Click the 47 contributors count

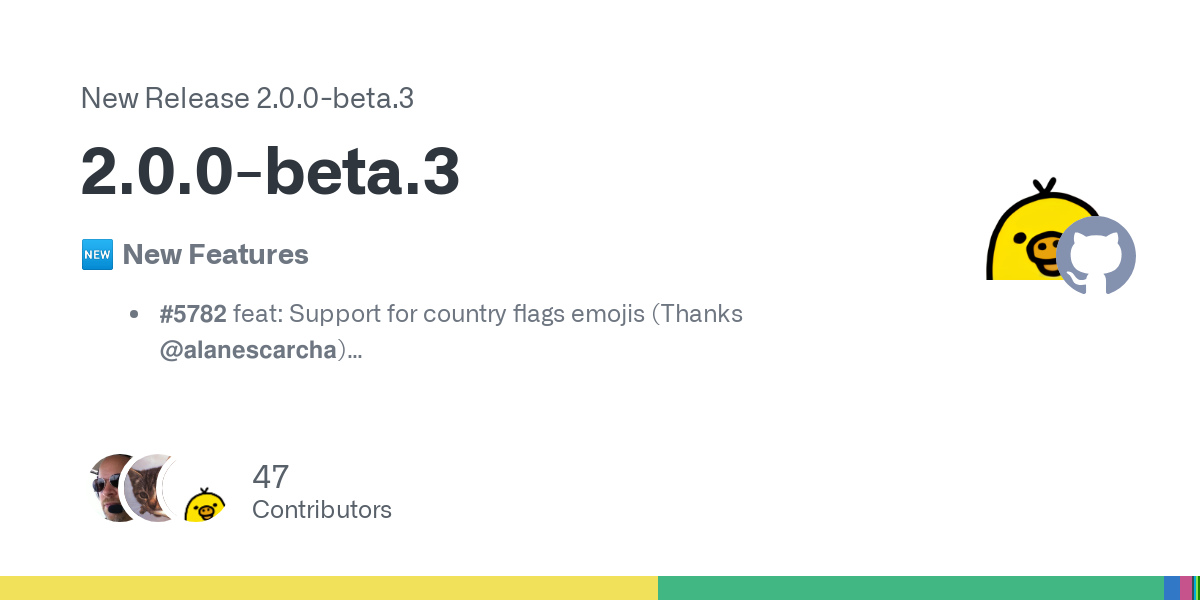pyautogui.click(x=270, y=476)
